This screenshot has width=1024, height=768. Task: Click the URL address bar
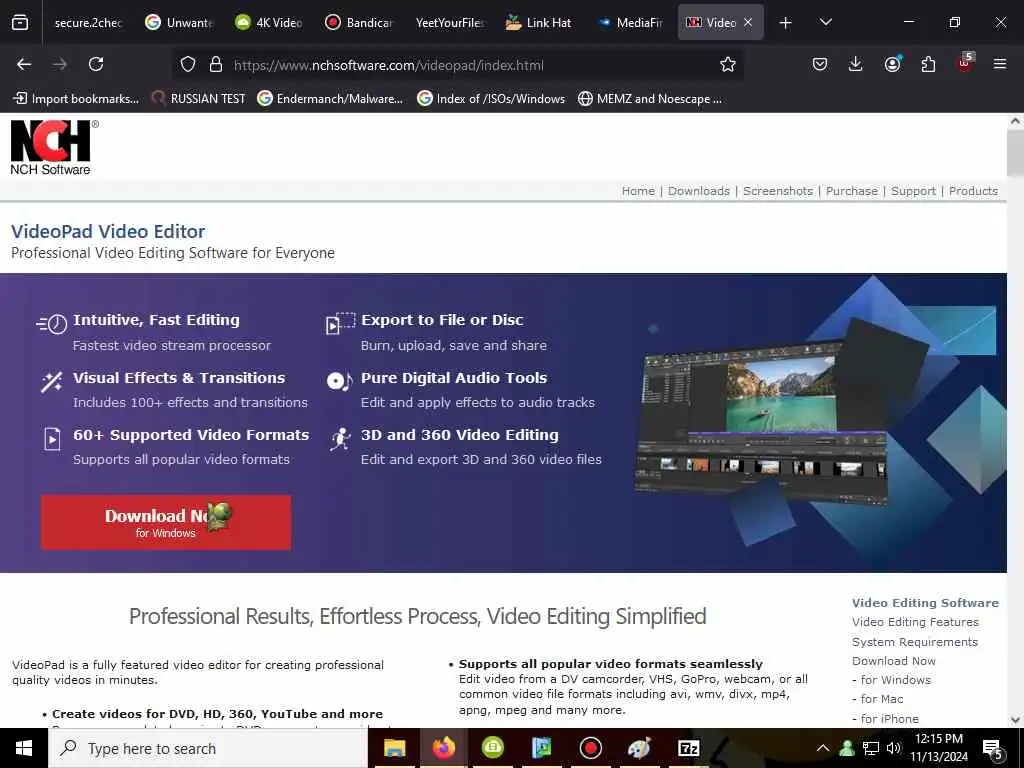(x=457, y=65)
